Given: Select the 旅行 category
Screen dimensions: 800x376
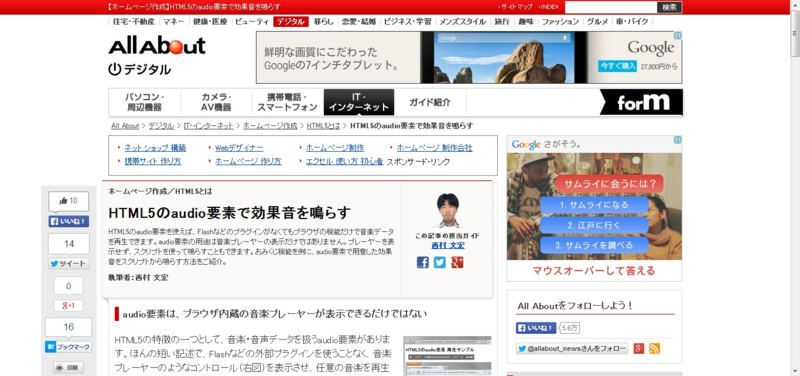Looking at the screenshot, I should tap(502, 21).
